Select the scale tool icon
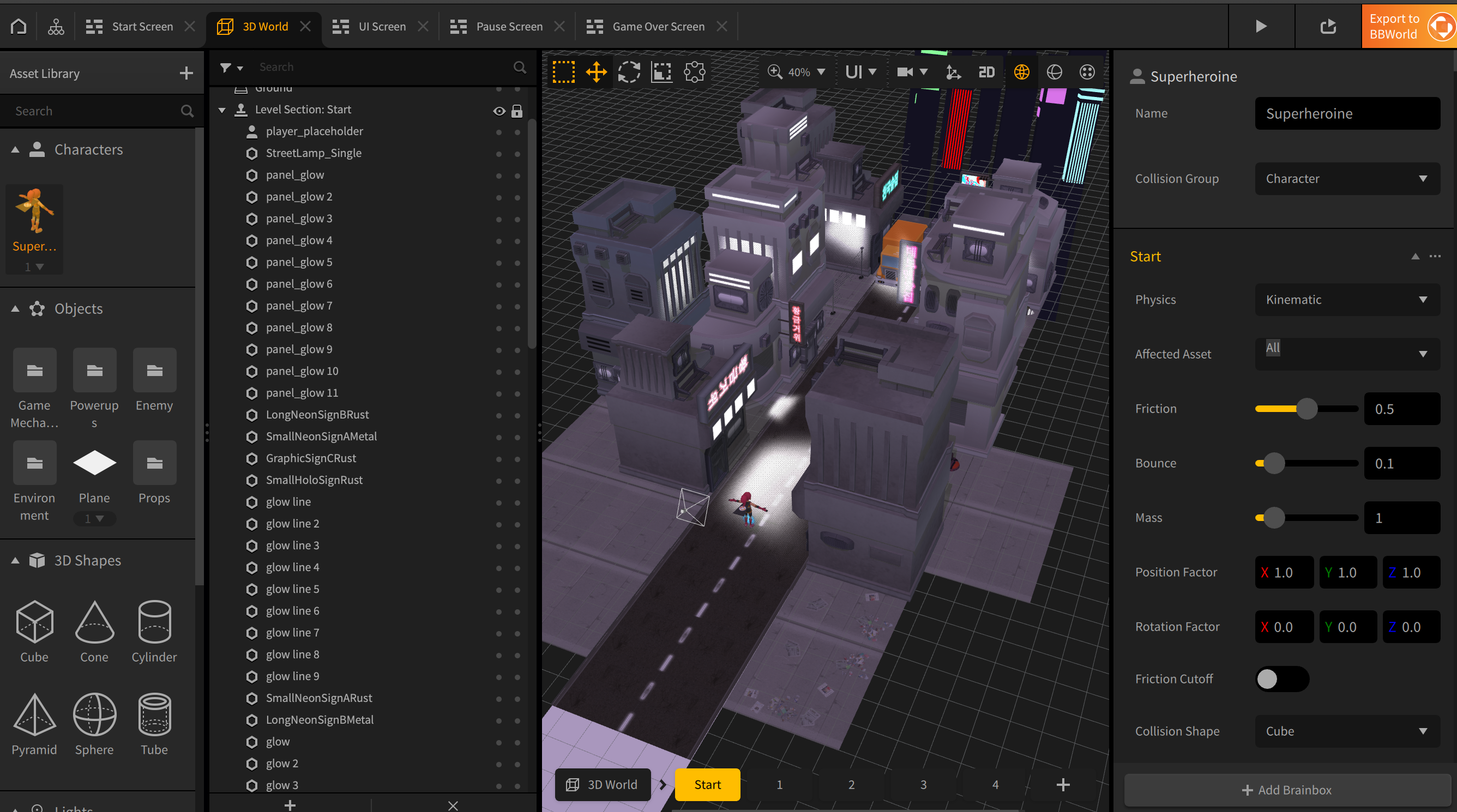 pyautogui.click(x=661, y=72)
